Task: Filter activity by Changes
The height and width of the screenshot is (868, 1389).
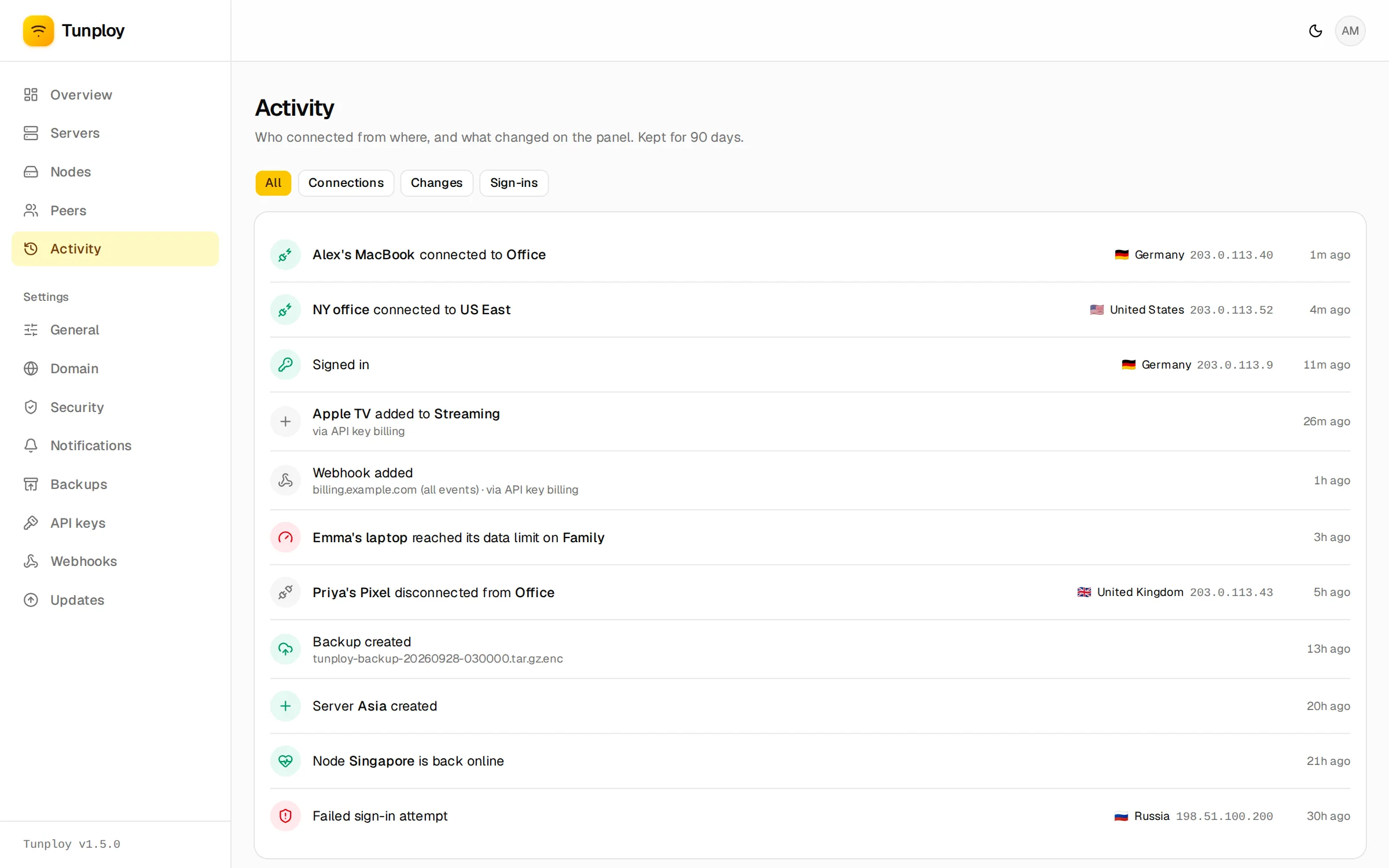Action: pyautogui.click(x=436, y=183)
